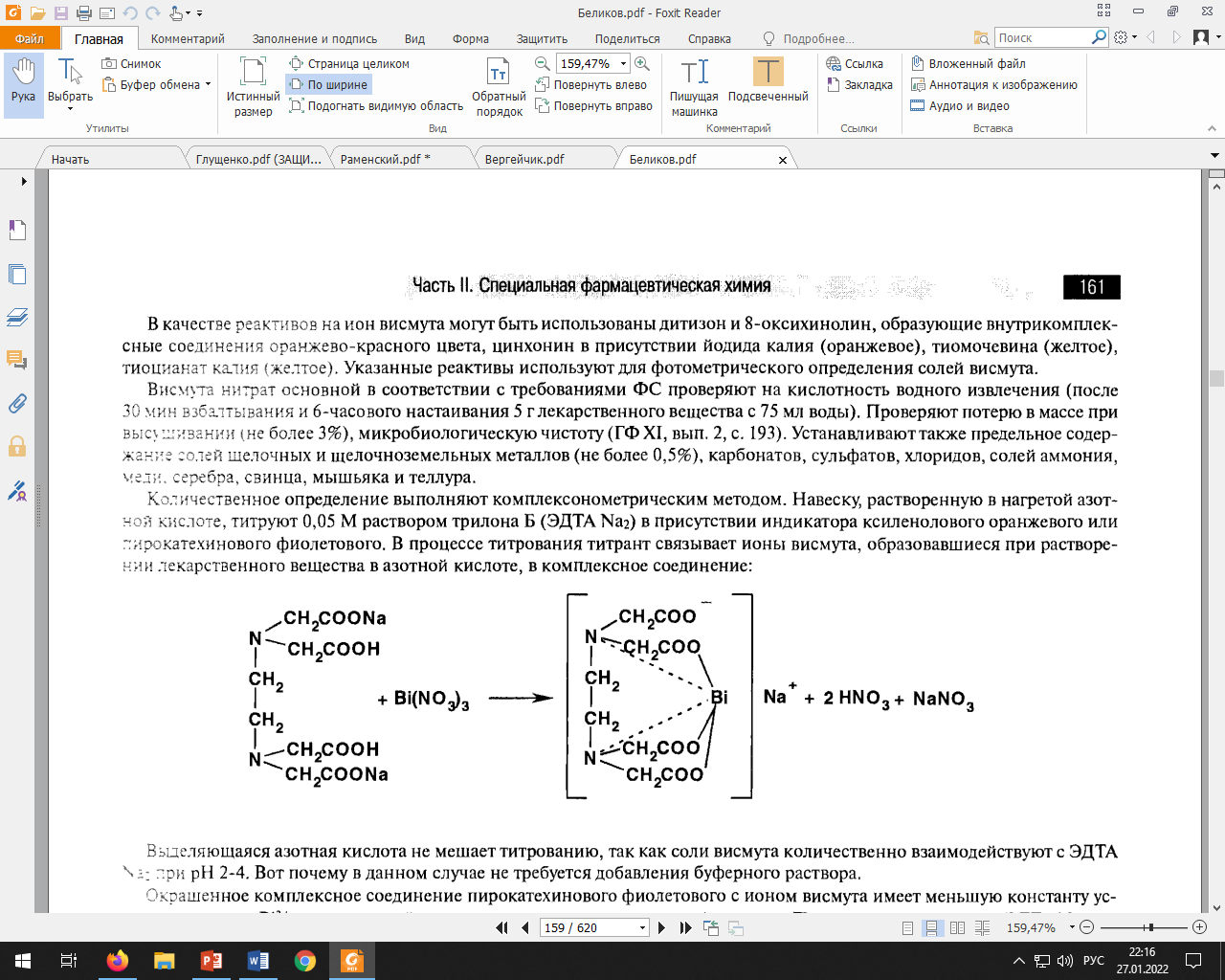Open Firefox from the taskbar
Viewport: 1225px width, 980px height.
pyautogui.click(x=118, y=961)
